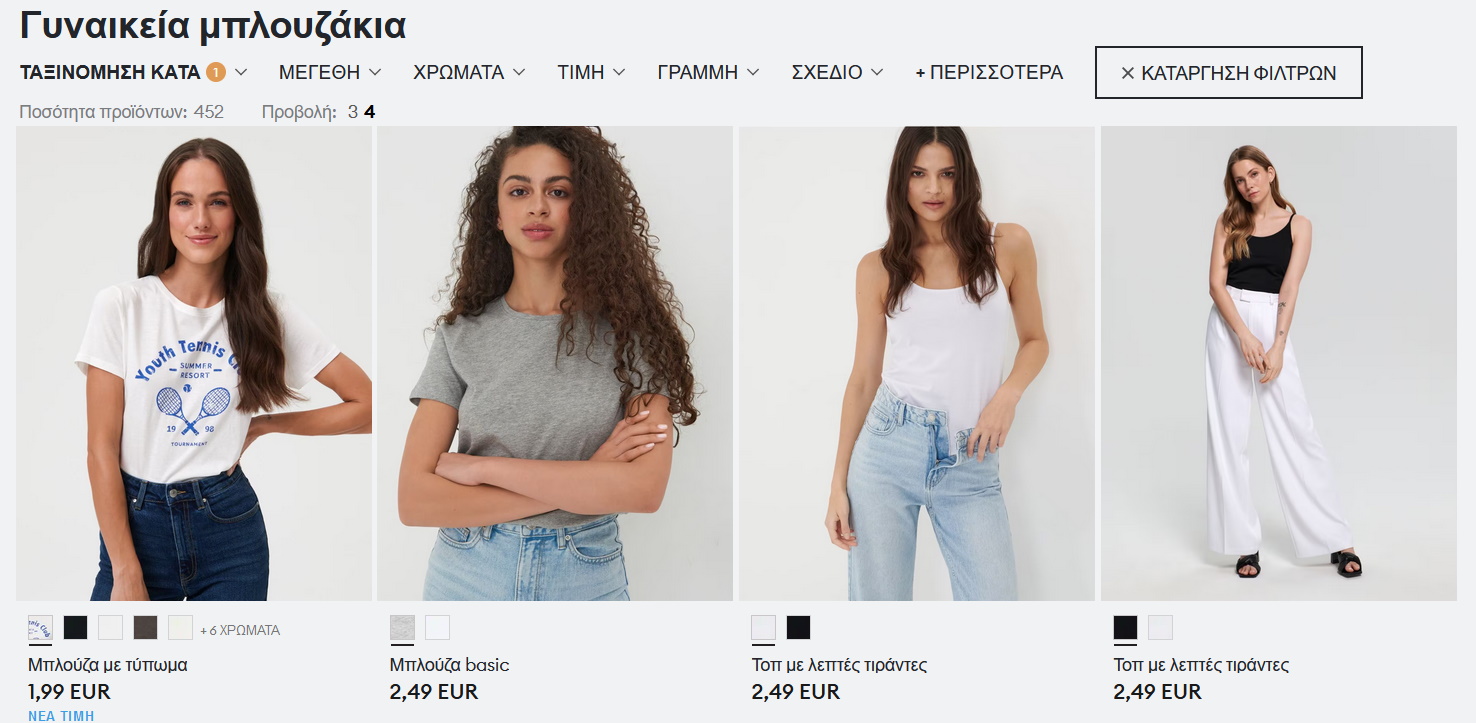Open the grey basic t-shirt product image

click(555, 363)
